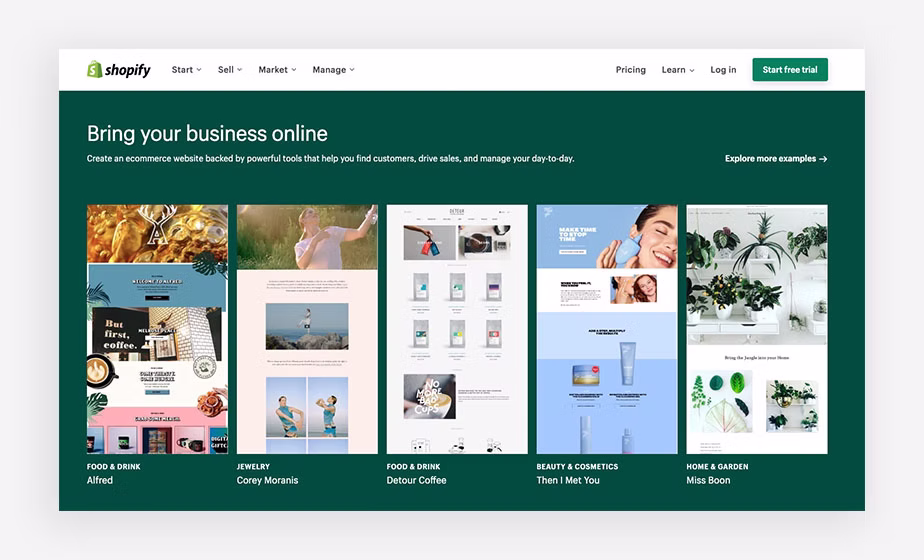Click the Then I Met You title
Image resolution: width=924 pixels, height=560 pixels.
568,481
